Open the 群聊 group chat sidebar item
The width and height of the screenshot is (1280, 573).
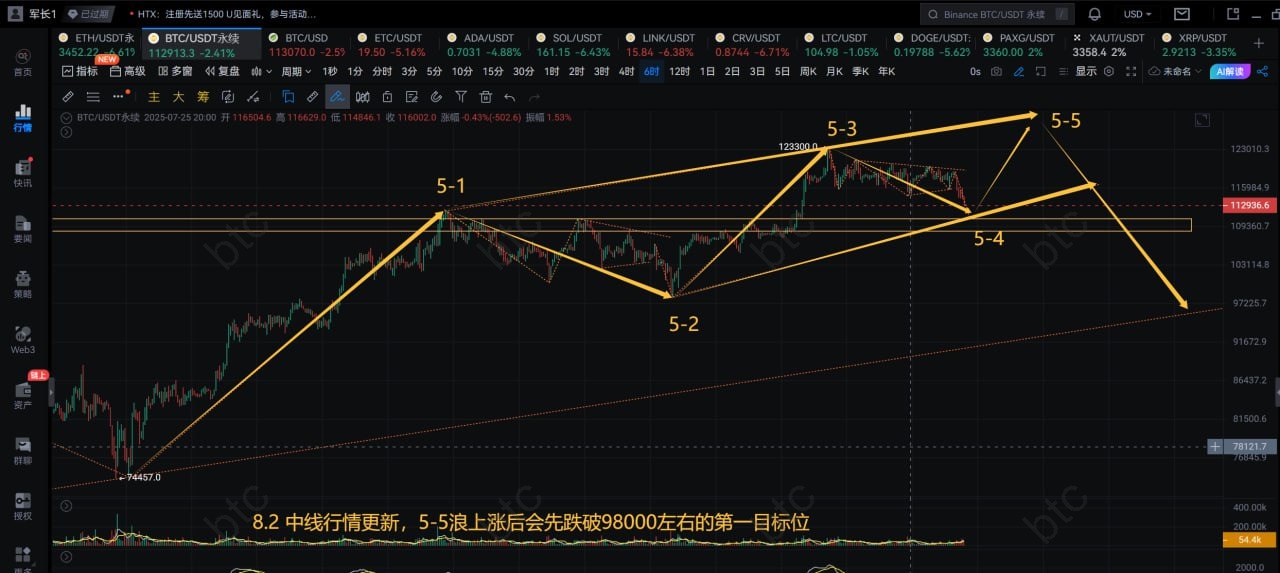[22, 450]
